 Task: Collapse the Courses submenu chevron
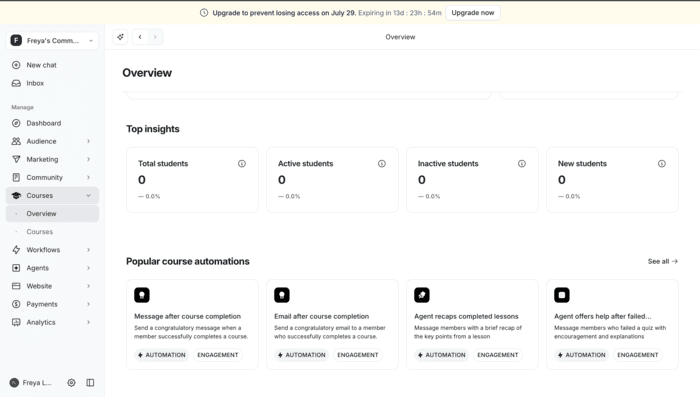point(88,195)
